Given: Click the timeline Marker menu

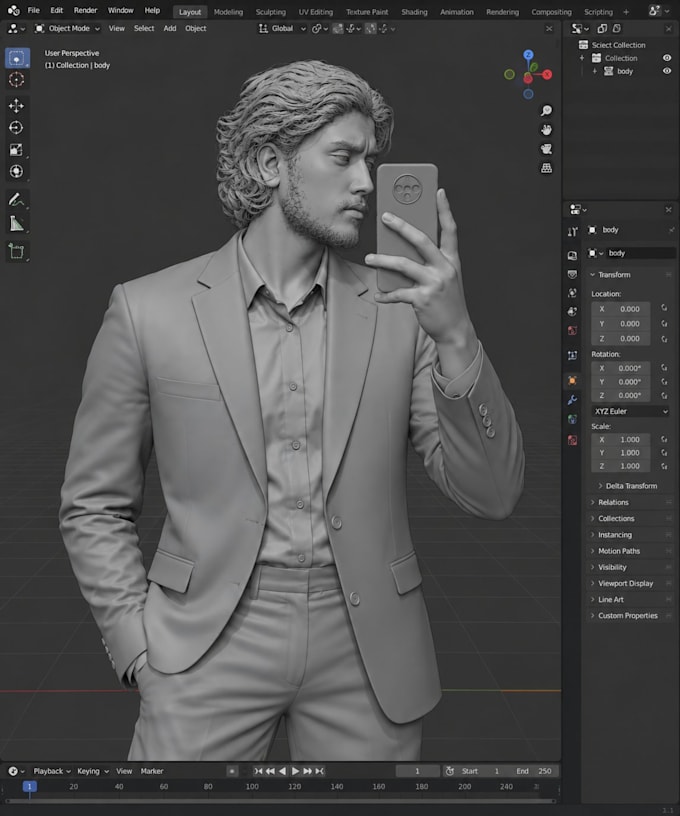Looking at the screenshot, I should [152, 771].
